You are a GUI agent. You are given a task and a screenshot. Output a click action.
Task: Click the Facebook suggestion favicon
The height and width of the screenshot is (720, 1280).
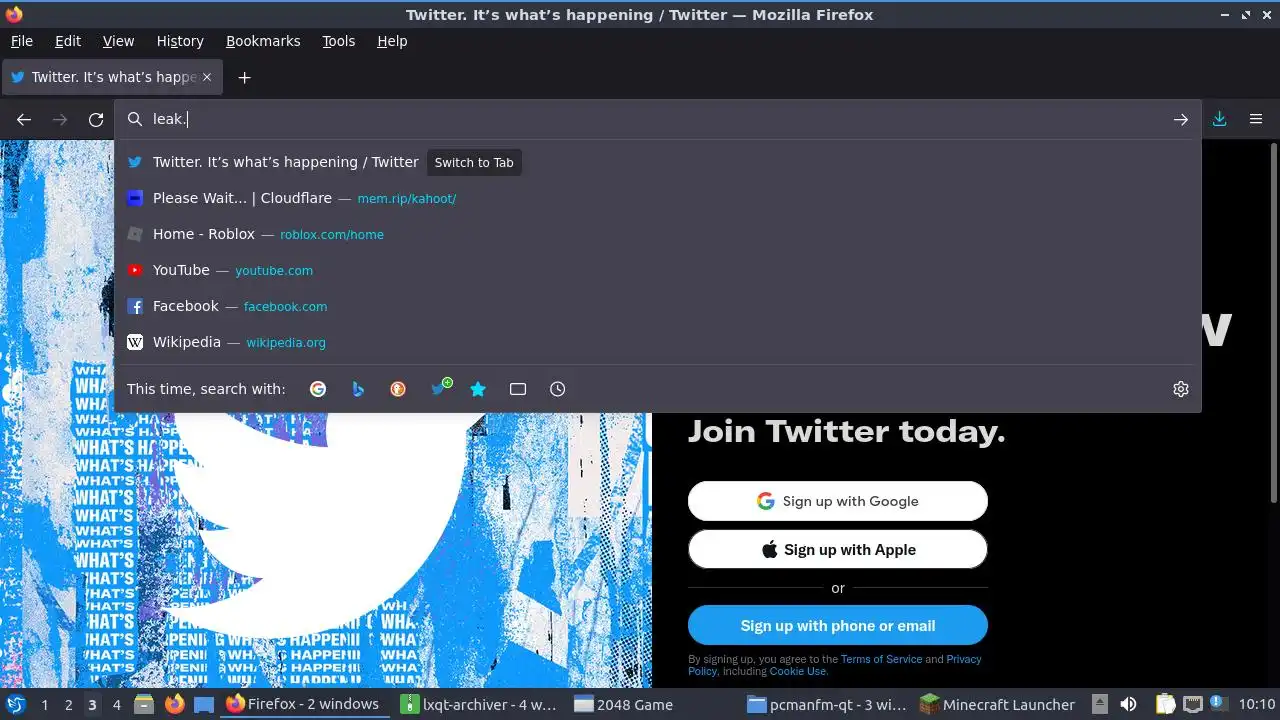[135, 306]
